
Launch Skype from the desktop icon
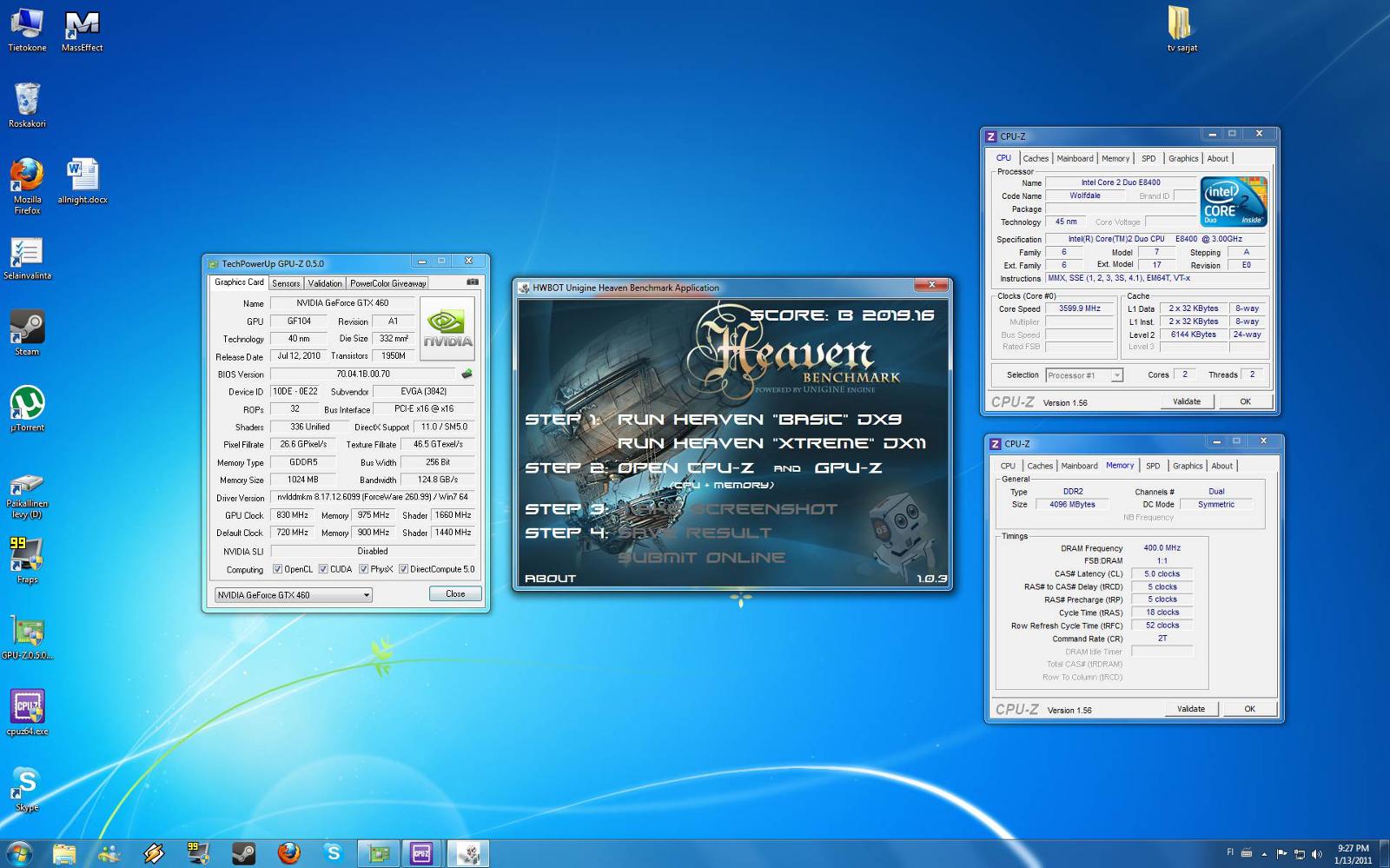pyautogui.click(x=27, y=789)
